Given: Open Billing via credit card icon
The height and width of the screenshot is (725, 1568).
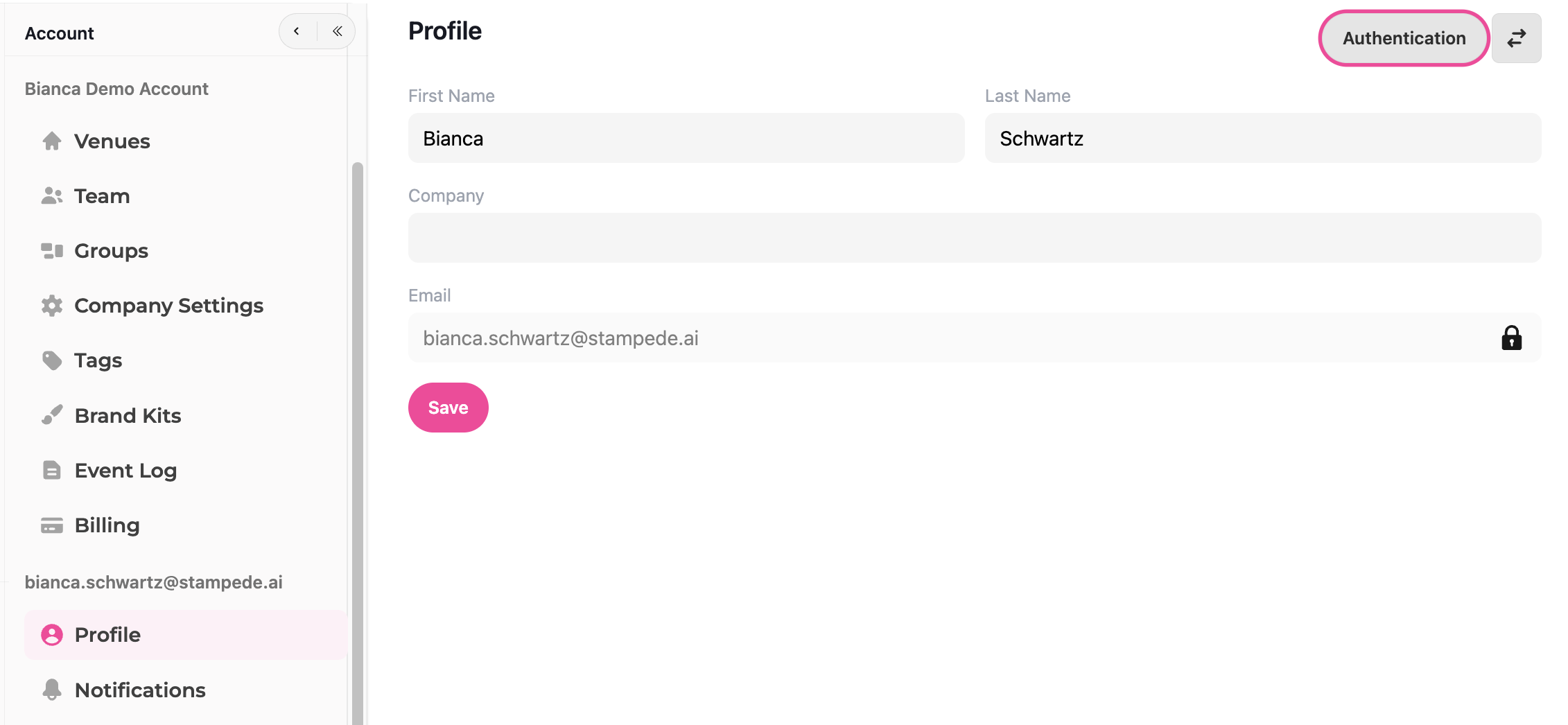Looking at the screenshot, I should 52,525.
